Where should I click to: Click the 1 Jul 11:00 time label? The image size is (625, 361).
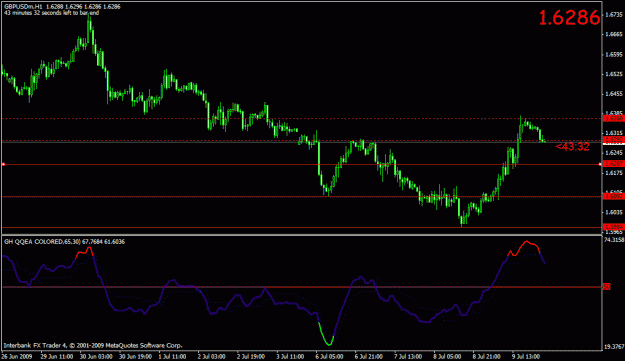(x=173, y=356)
